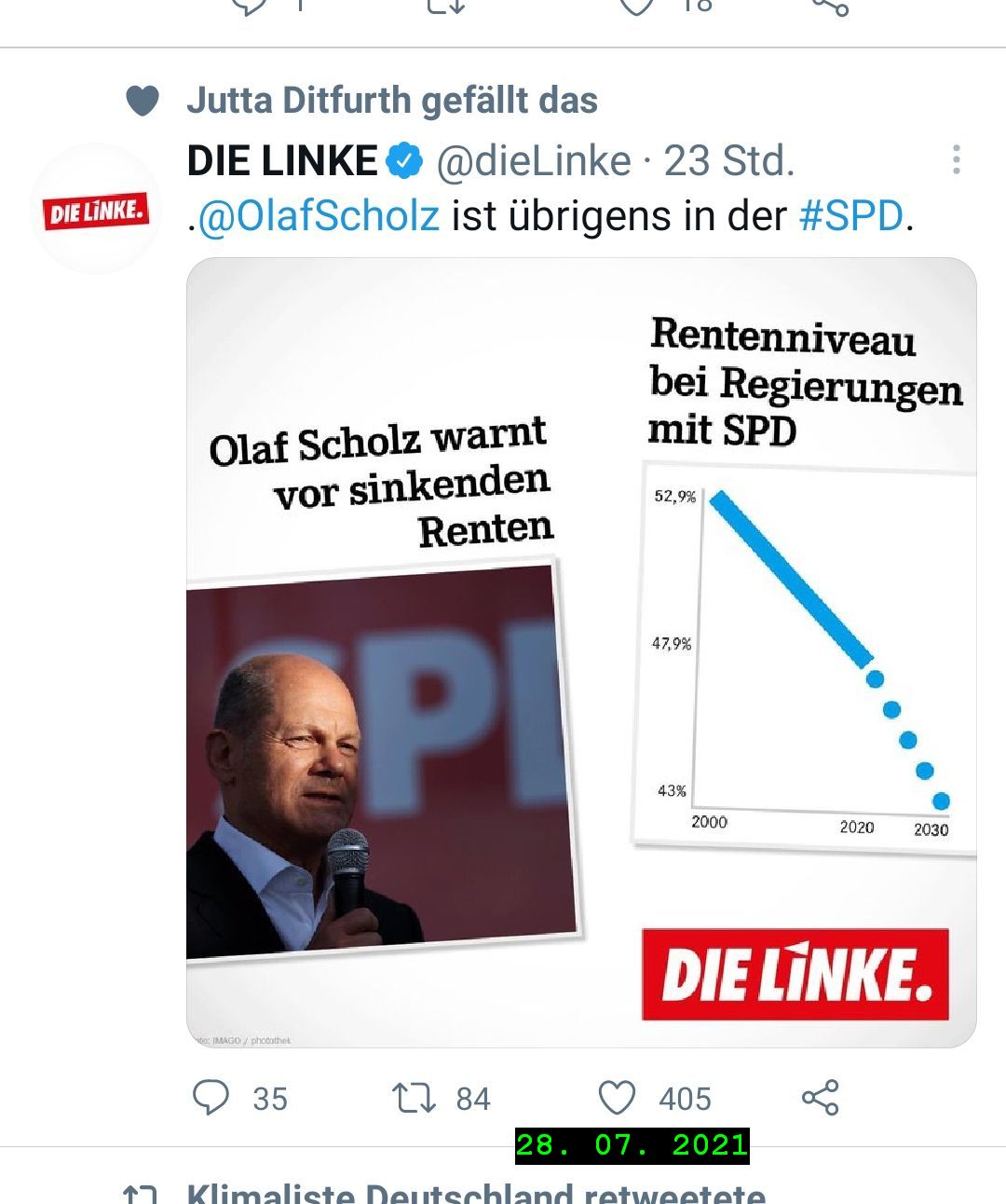Open "Klimaliste Deutschland retweetete" label

[475, 1193]
